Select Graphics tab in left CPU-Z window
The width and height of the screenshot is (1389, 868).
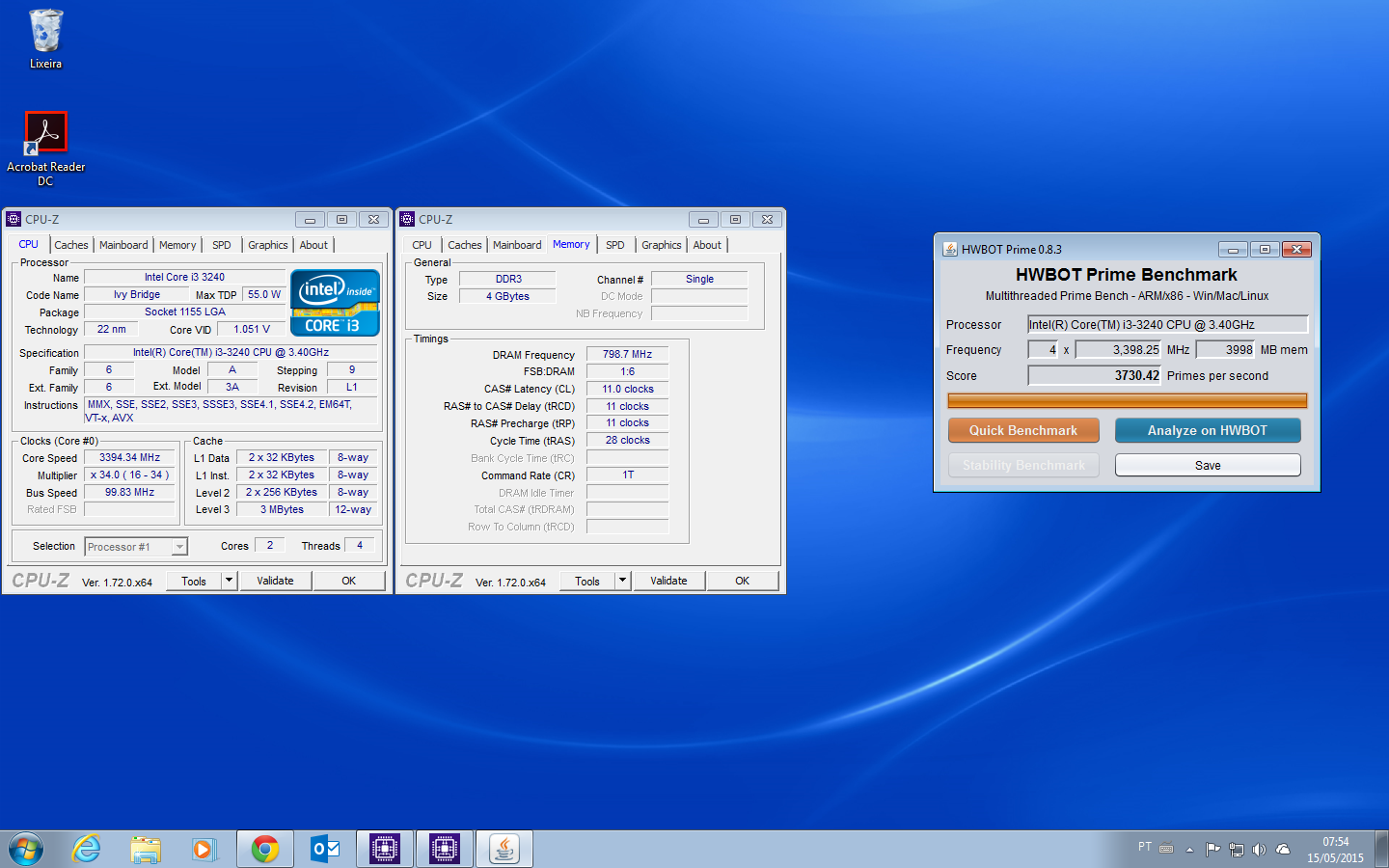coord(268,245)
